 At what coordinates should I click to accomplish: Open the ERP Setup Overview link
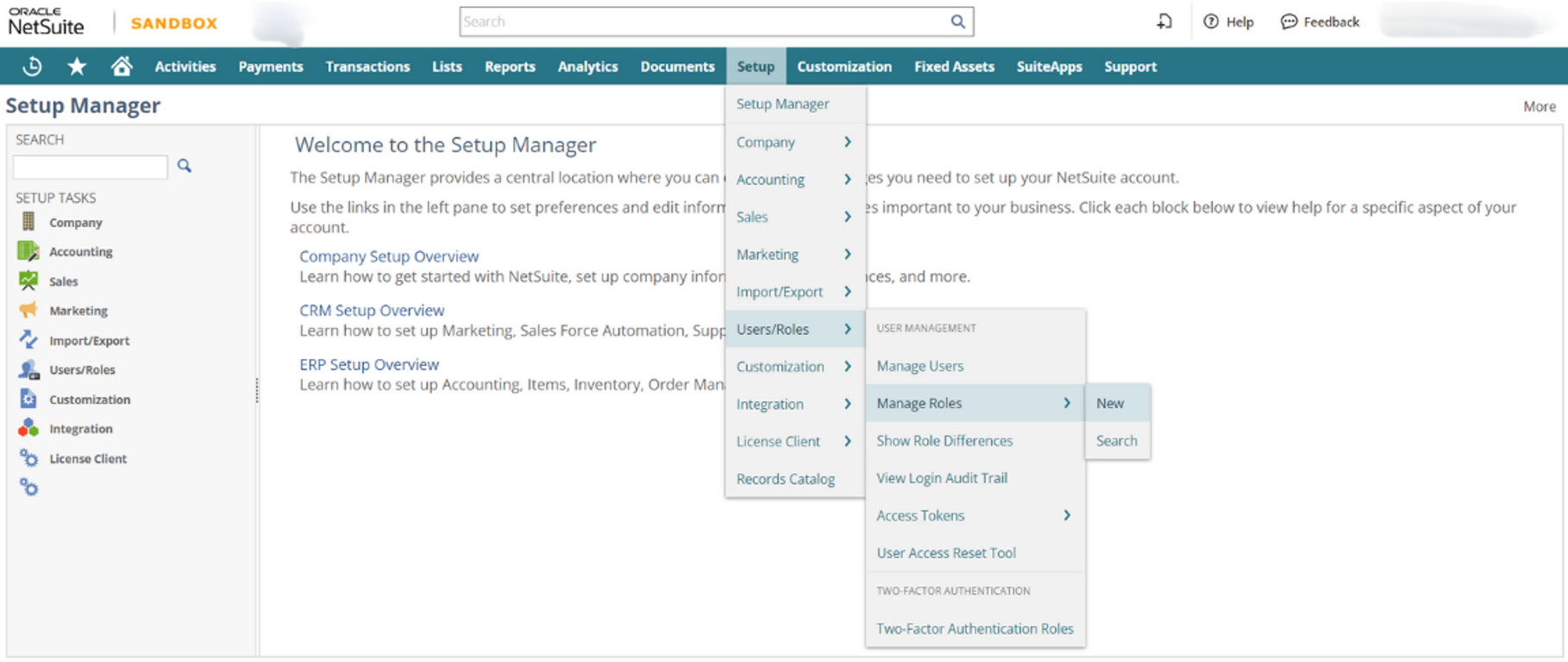tap(369, 364)
